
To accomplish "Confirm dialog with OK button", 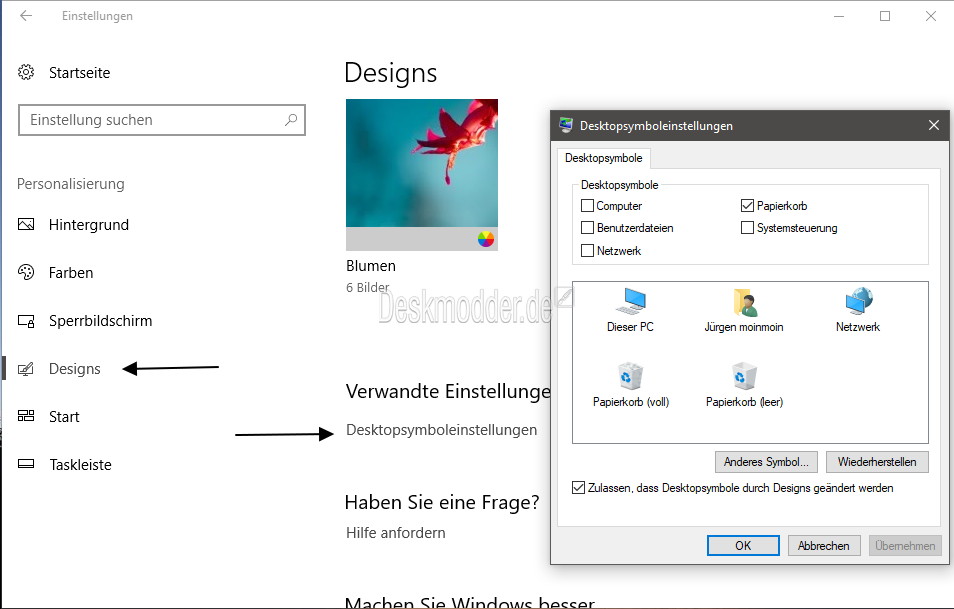I will 743,546.
